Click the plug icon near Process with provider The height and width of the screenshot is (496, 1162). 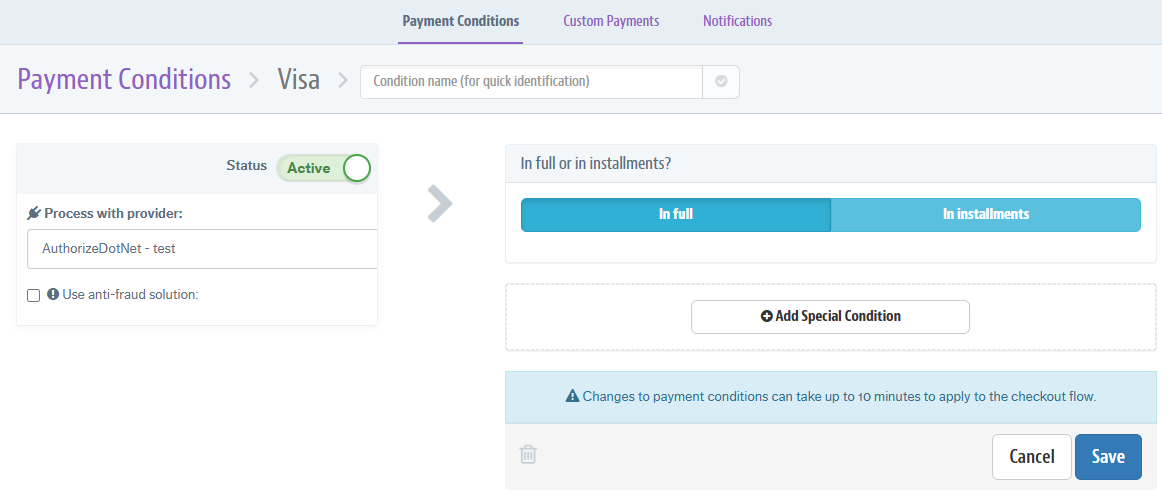pos(34,213)
